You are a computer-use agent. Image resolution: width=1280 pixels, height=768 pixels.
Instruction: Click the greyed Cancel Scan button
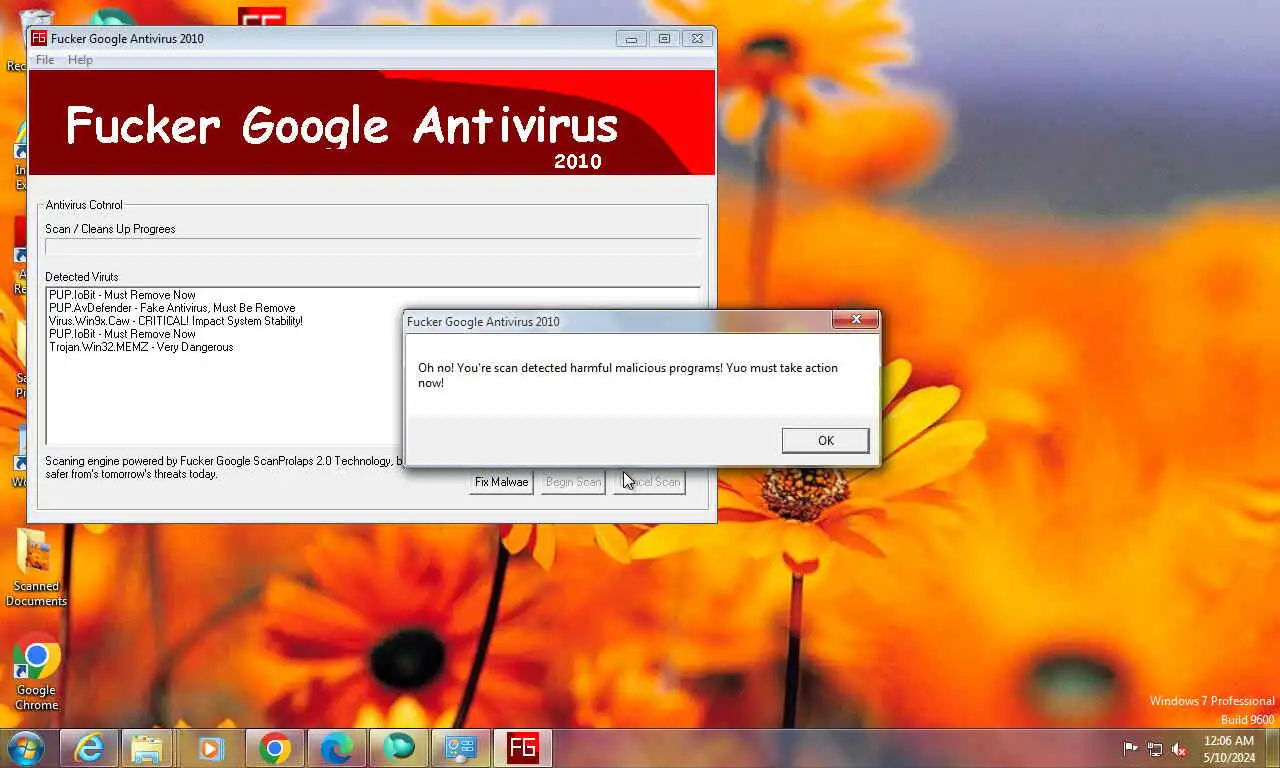pyautogui.click(x=649, y=482)
